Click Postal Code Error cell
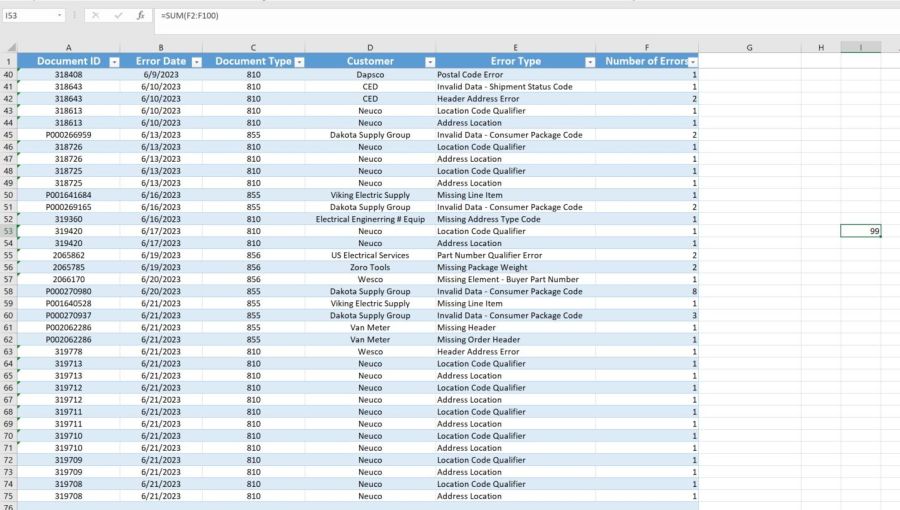 [515, 75]
